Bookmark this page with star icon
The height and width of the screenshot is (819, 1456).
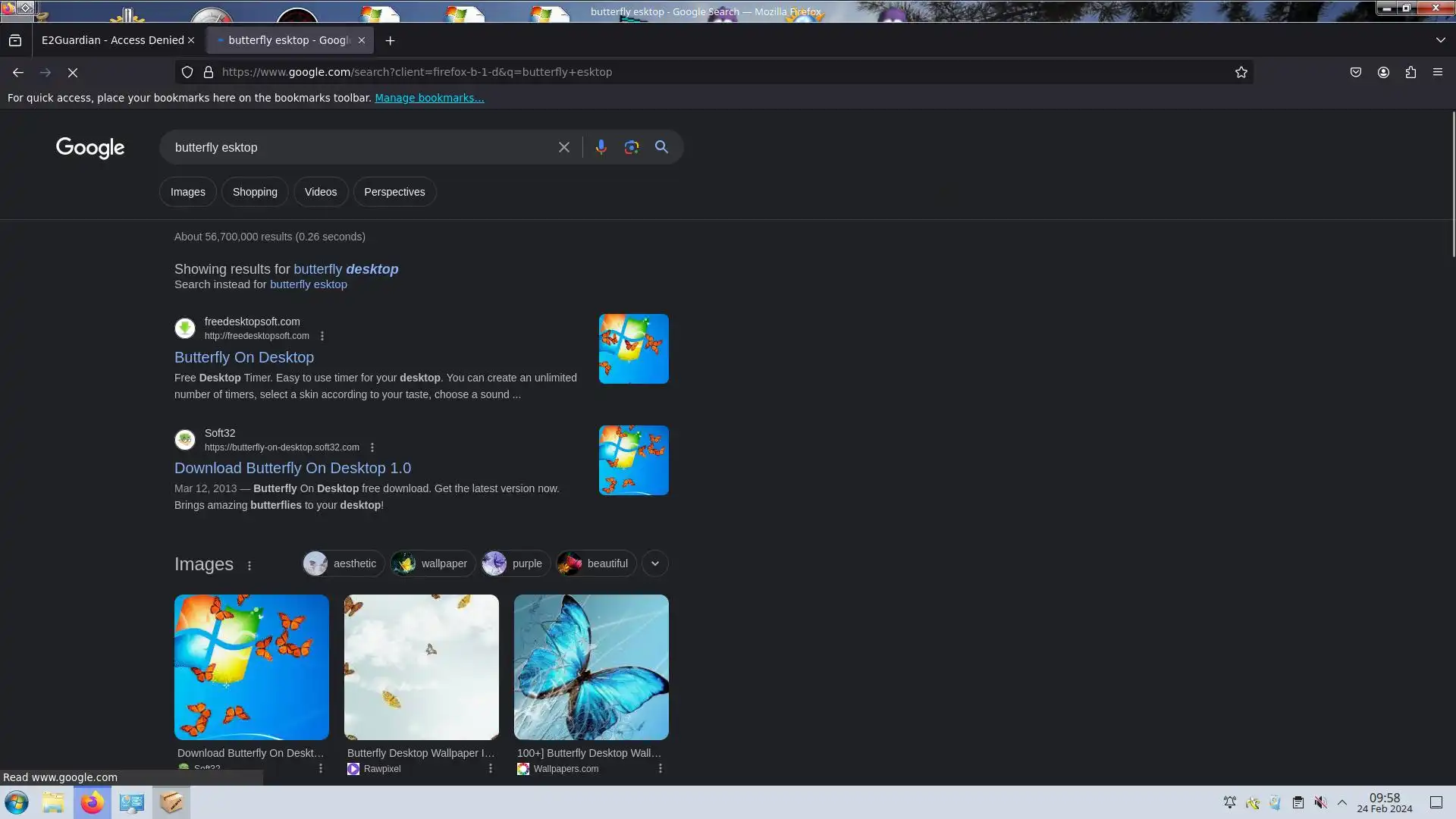click(x=1241, y=72)
